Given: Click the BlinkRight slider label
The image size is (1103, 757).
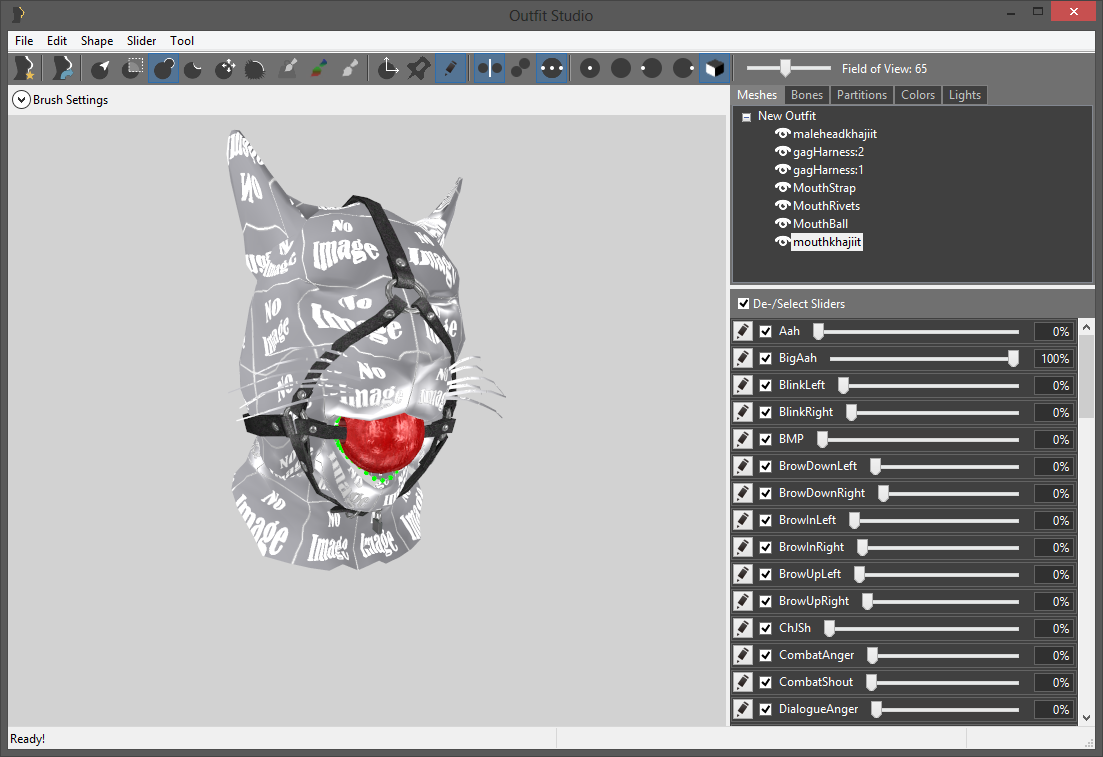Looking at the screenshot, I should click(805, 412).
